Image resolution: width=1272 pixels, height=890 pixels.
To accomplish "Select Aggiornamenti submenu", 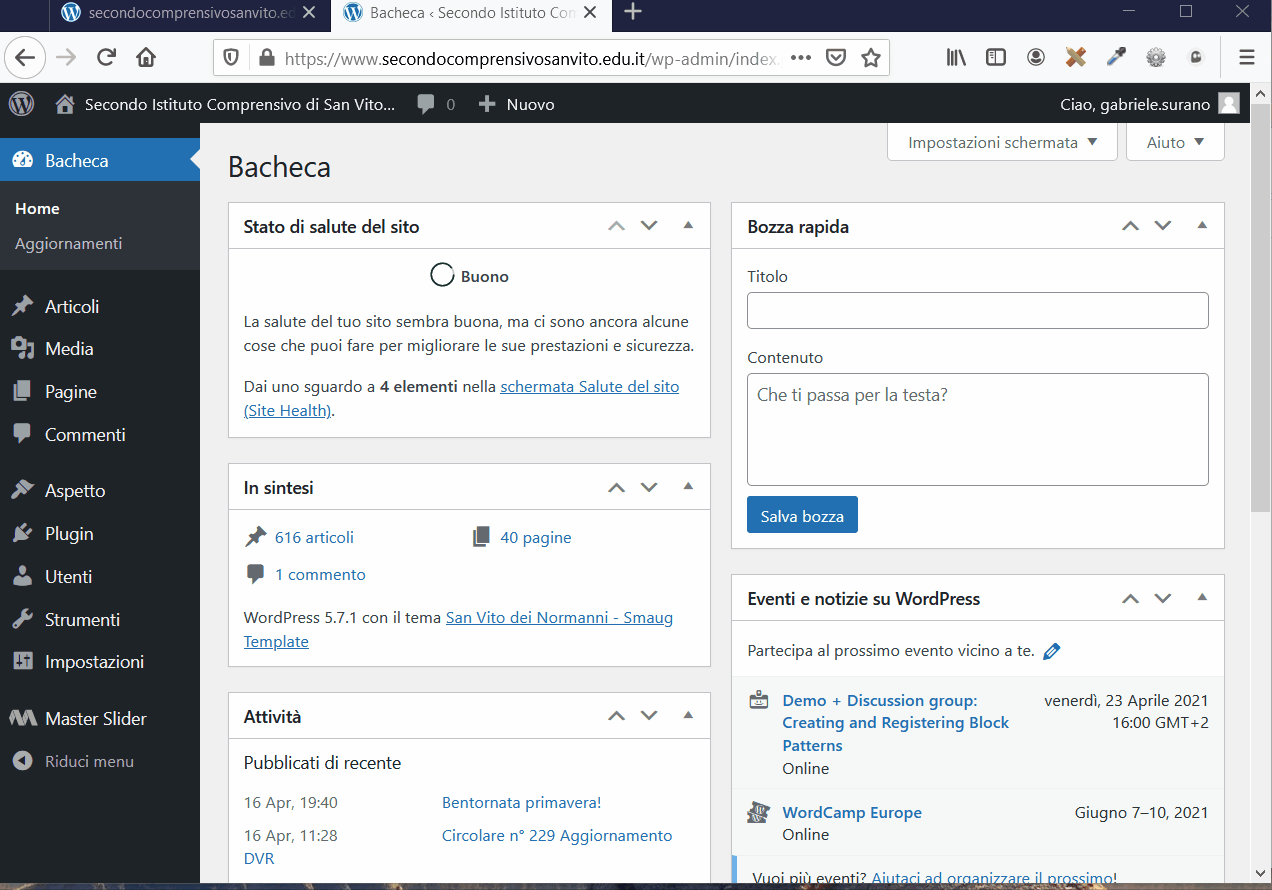I will point(68,243).
